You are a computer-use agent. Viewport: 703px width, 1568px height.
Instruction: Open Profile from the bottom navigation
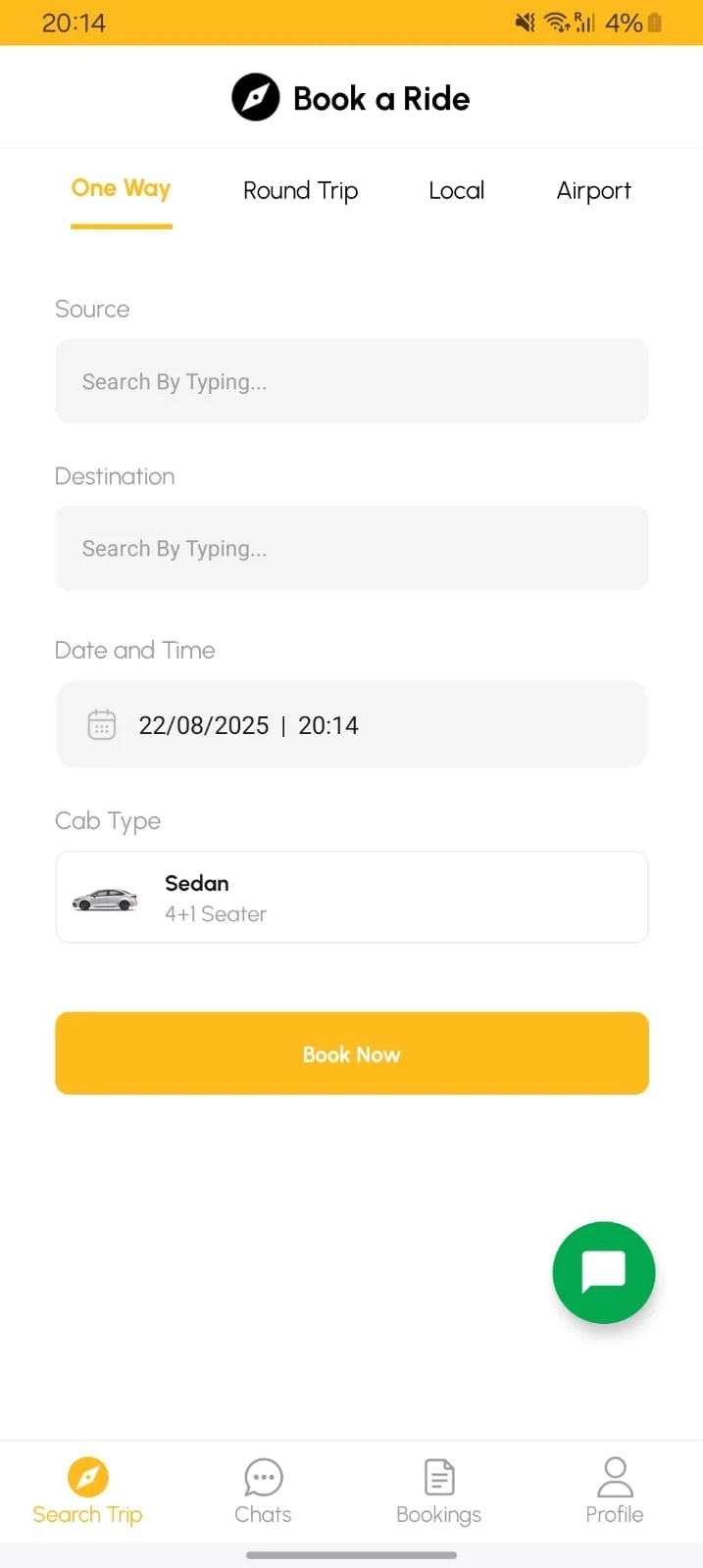(614, 1490)
